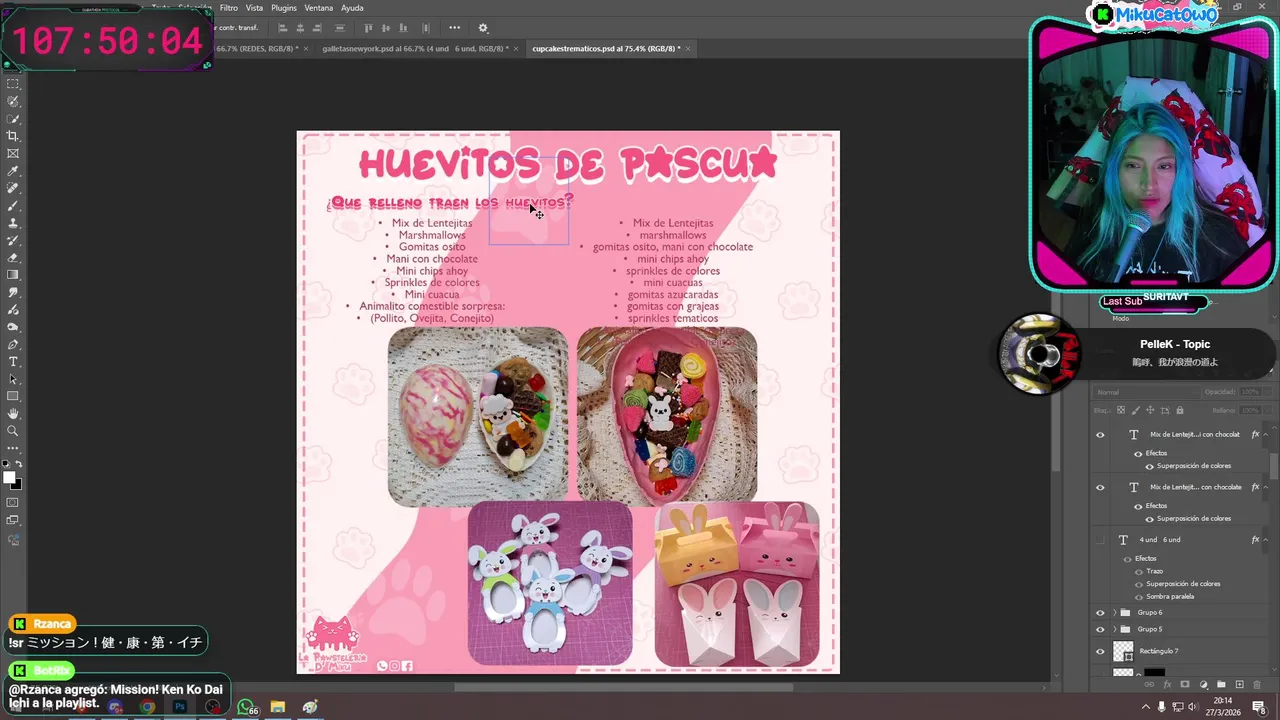Toggle Quick Mask mode
The height and width of the screenshot is (720, 1280).
(13, 502)
